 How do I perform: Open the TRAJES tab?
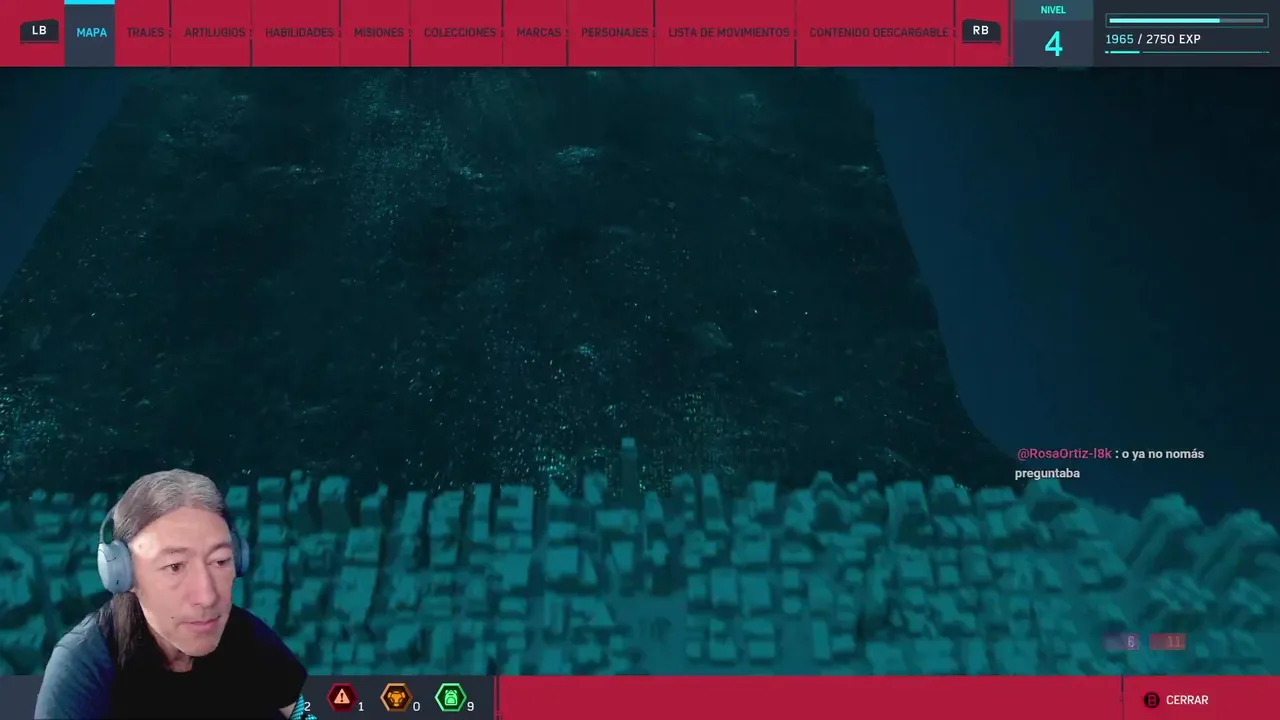pos(145,33)
